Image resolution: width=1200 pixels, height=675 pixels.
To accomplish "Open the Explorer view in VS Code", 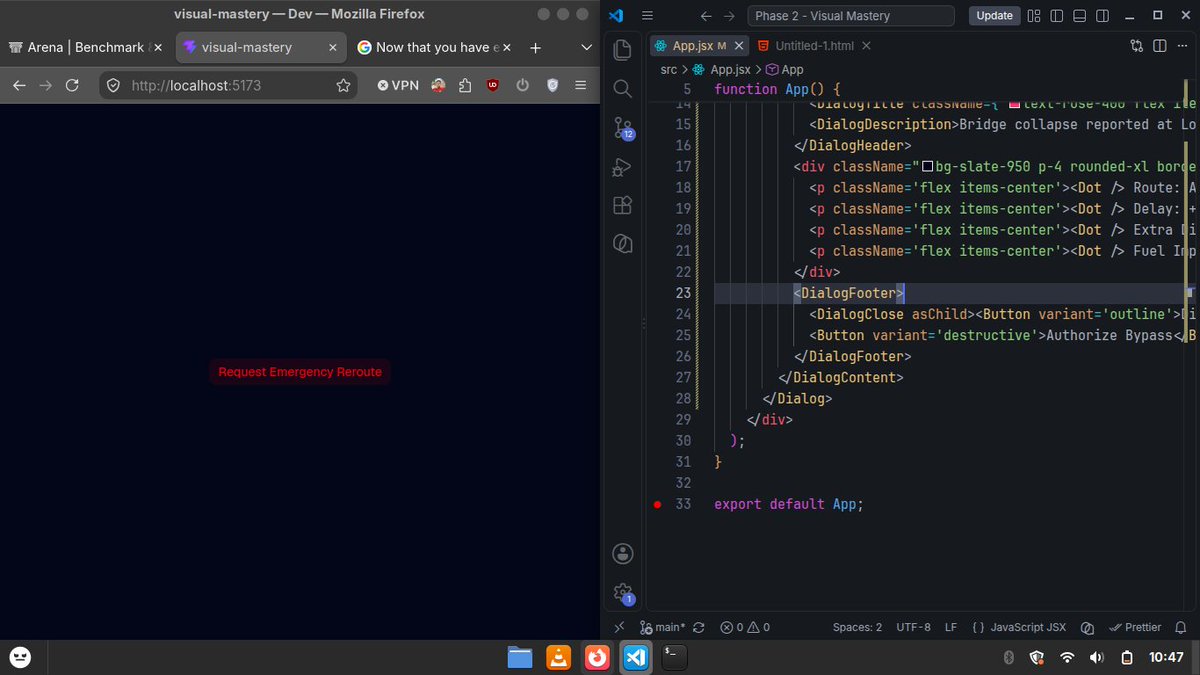I will click(622, 49).
